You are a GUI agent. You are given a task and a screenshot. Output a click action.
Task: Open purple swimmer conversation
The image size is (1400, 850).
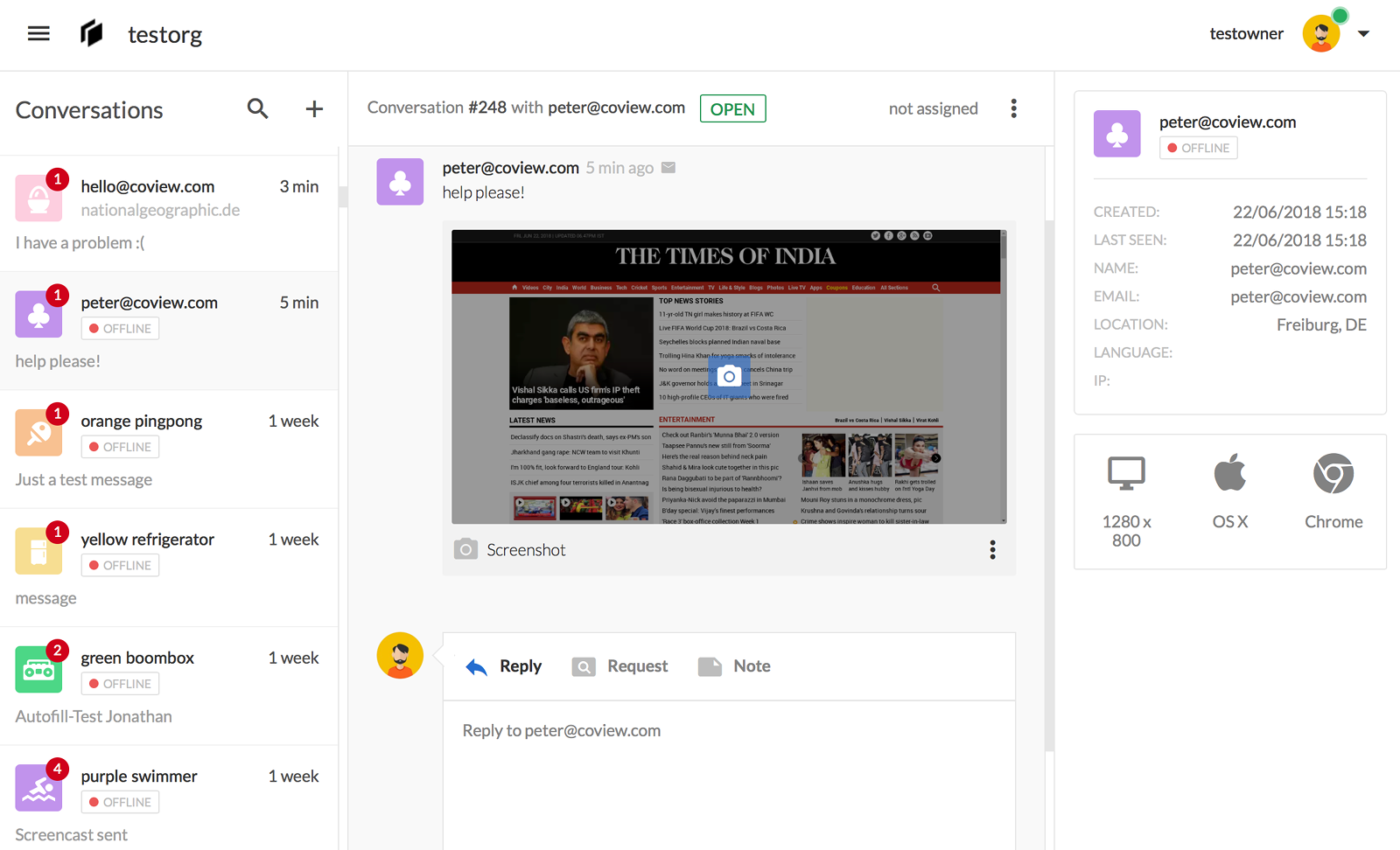point(169,798)
